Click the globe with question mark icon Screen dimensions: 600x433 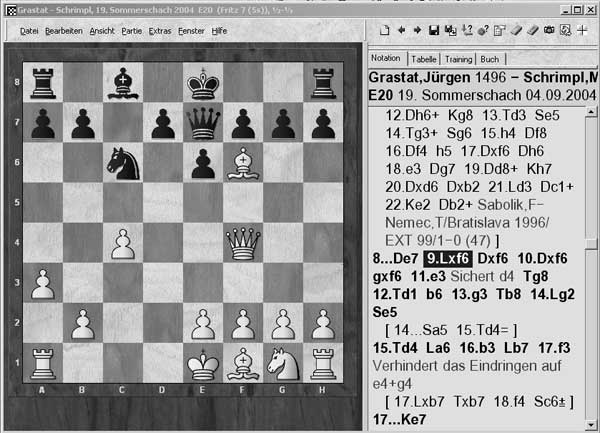point(482,30)
